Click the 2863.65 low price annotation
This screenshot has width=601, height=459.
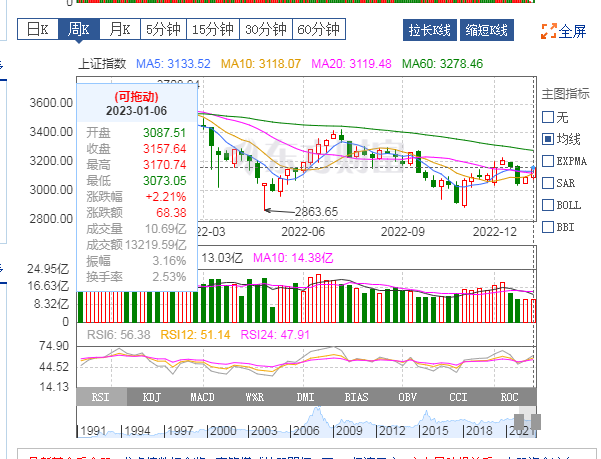(316, 211)
